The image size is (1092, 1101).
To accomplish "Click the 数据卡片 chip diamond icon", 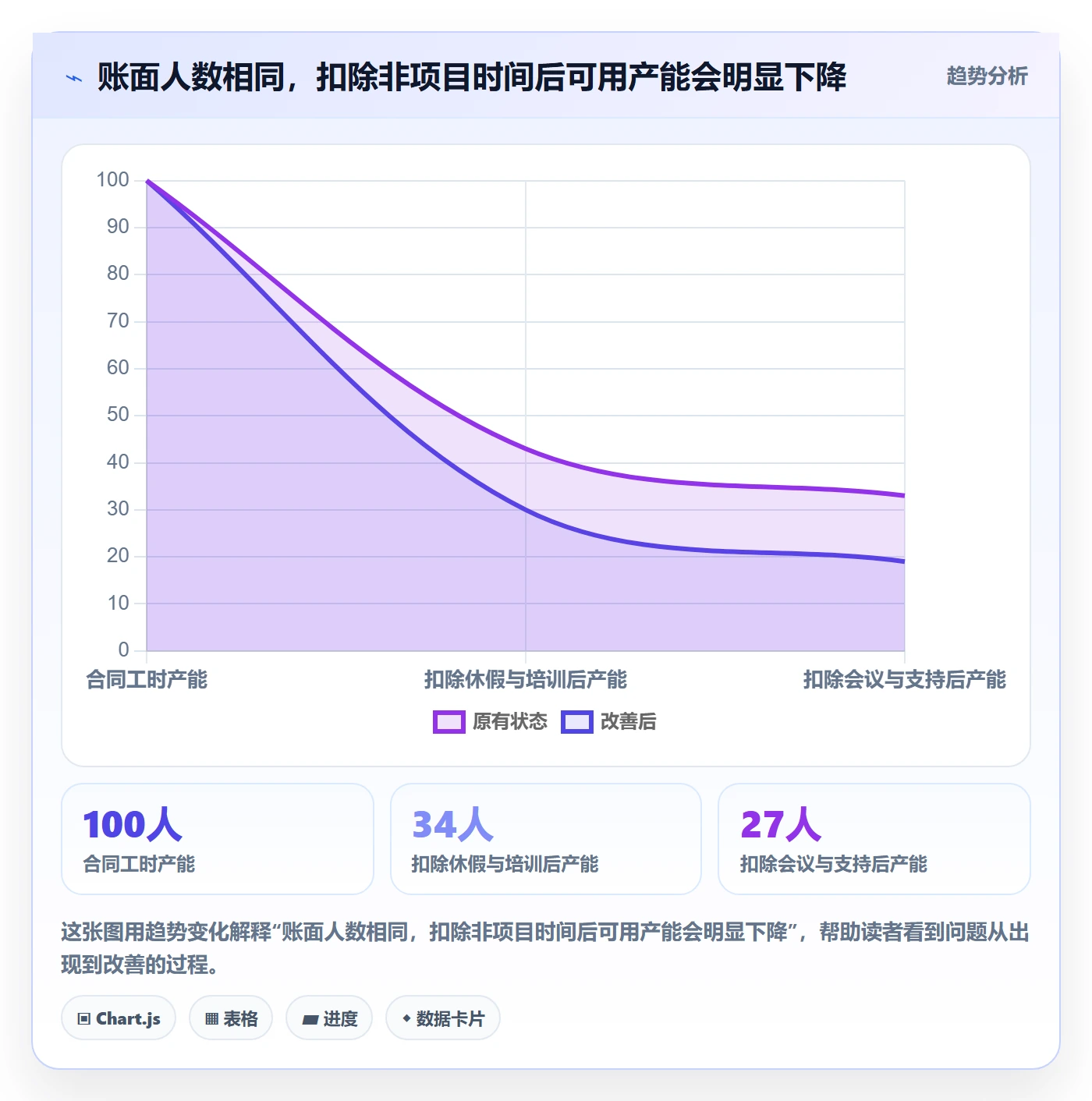I will 406,1018.
